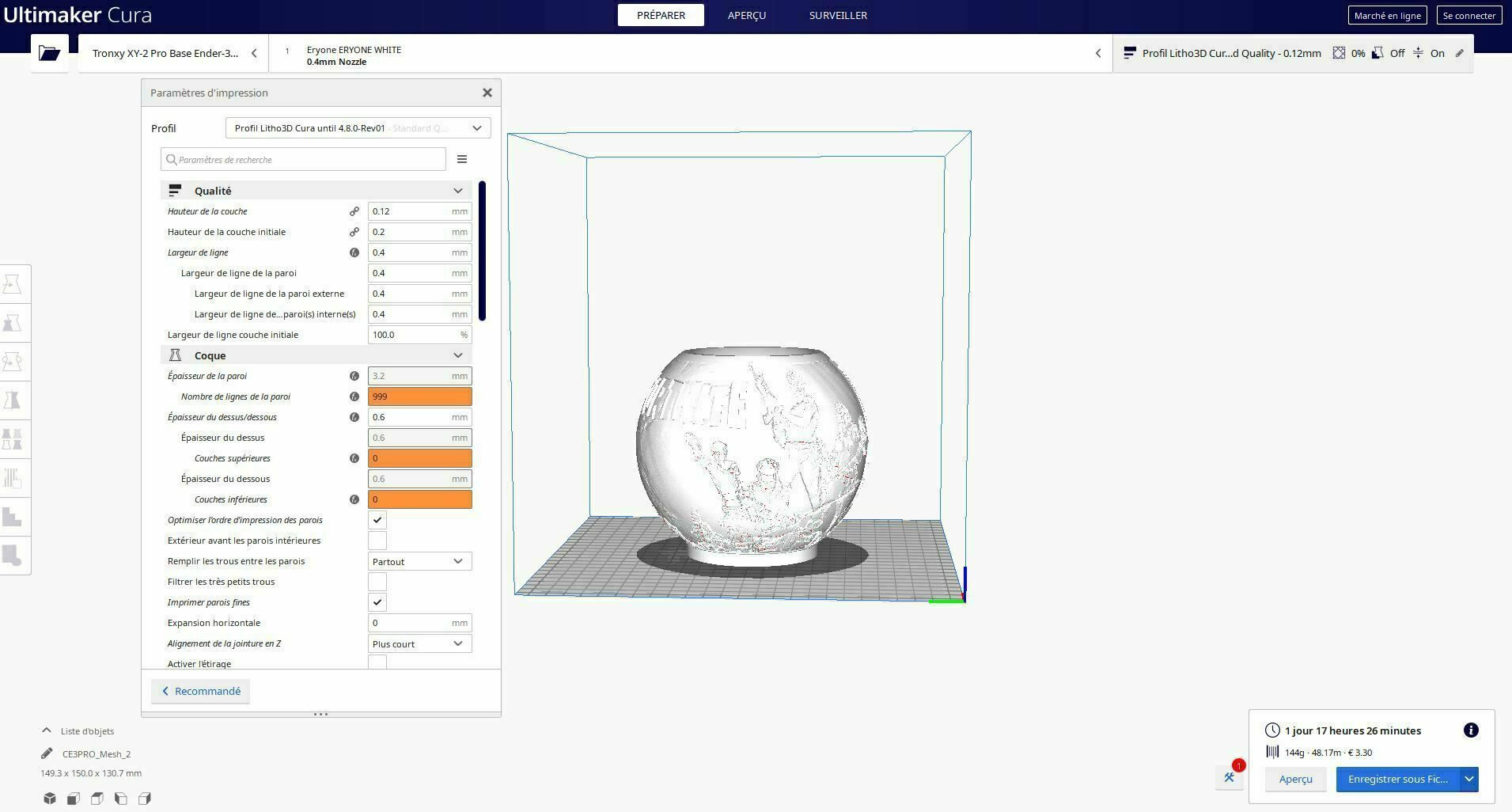Open the settings search menu icon

(x=462, y=159)
